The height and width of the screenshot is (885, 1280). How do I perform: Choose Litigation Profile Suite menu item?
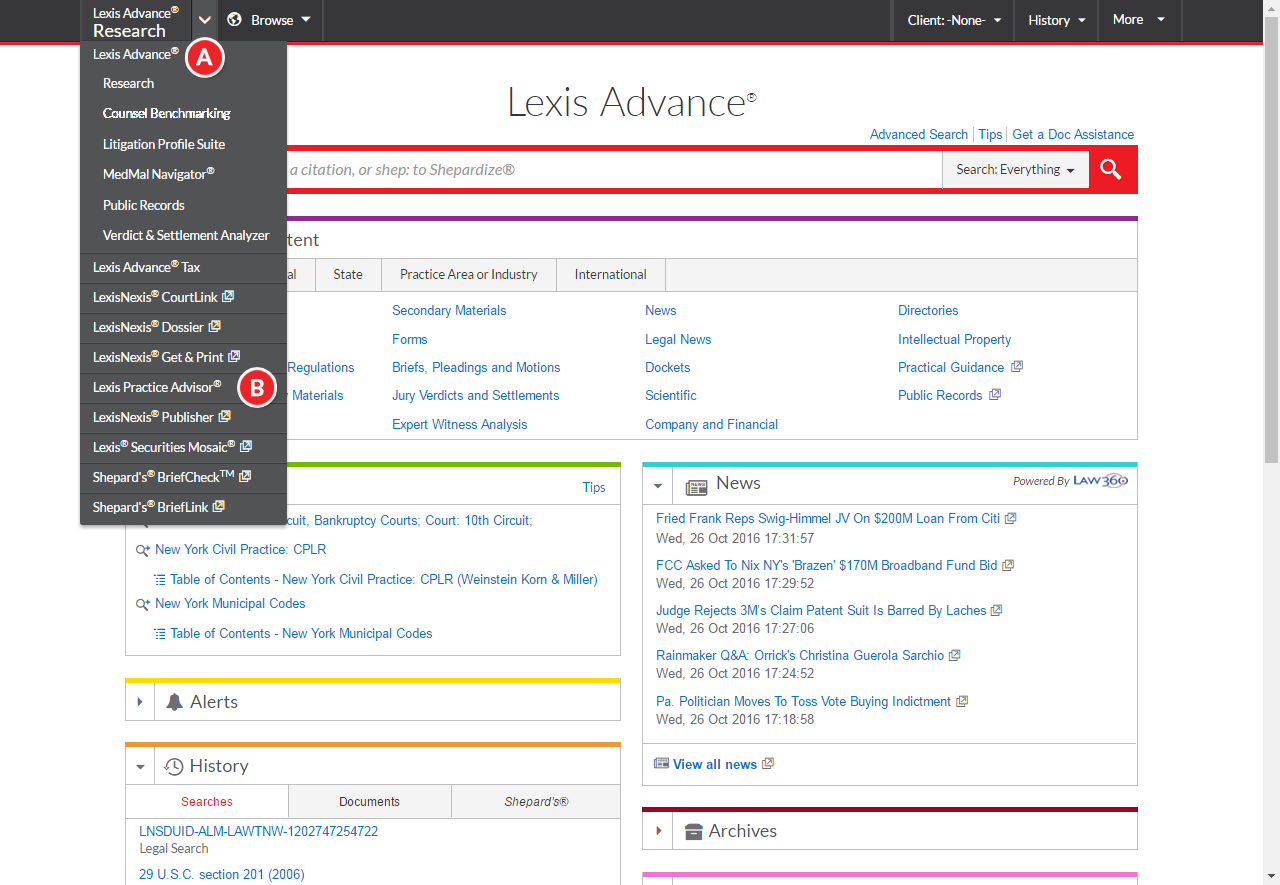click(164, 144)
